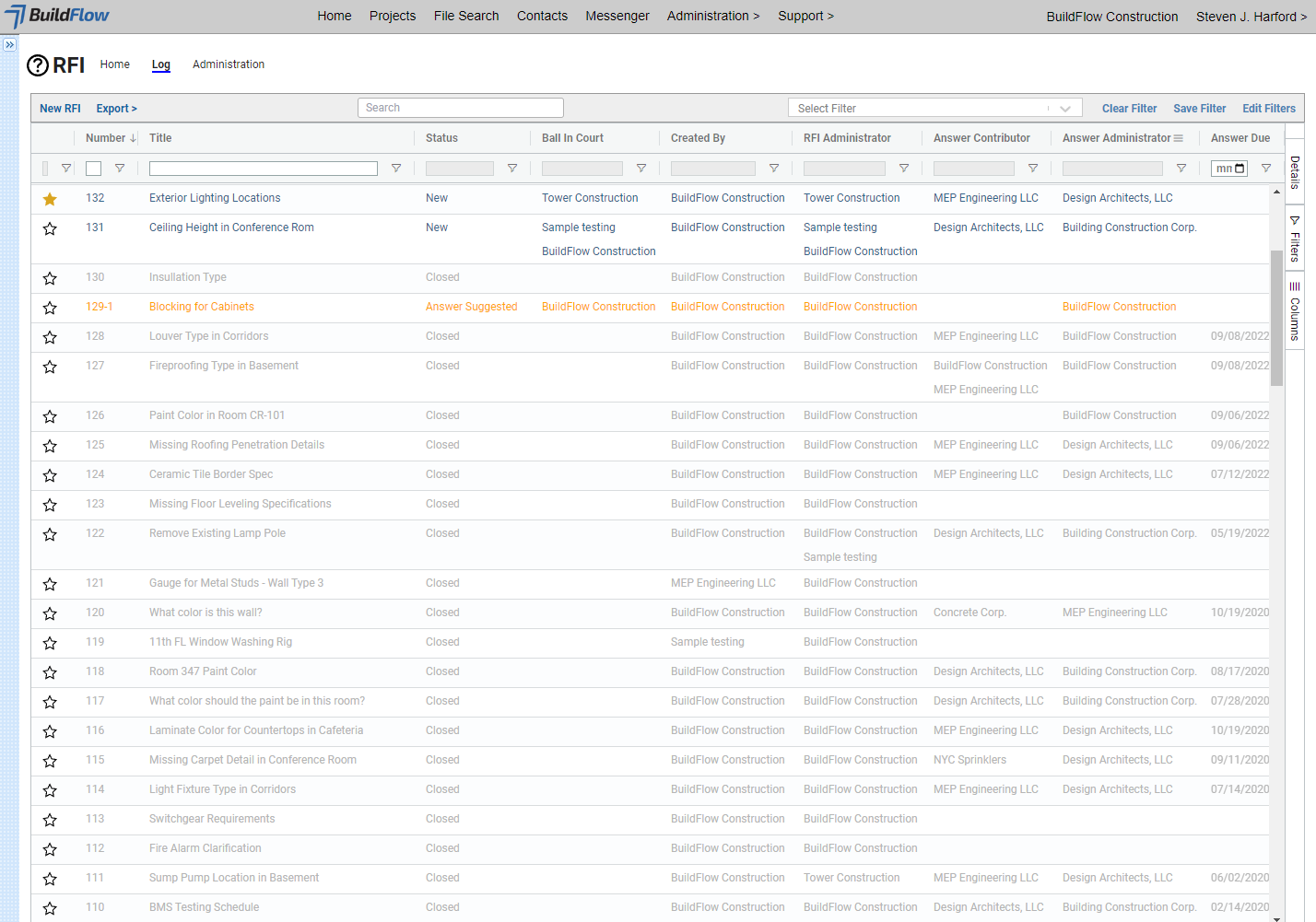Star RFI 120 What color is this wall
Screen dimensions: 1316x922
pyautogui.click(x=50, y=613)
